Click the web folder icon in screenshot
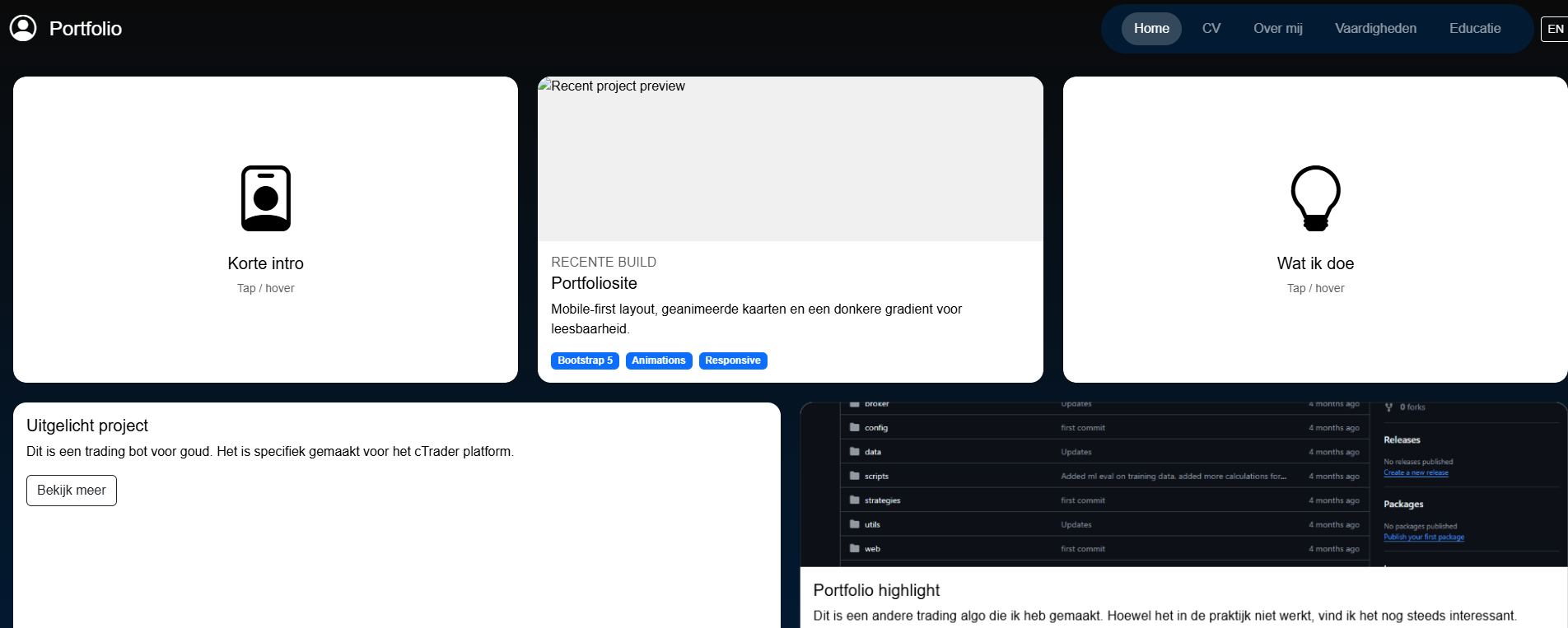The image size is (1568, 628). [855, 548]
